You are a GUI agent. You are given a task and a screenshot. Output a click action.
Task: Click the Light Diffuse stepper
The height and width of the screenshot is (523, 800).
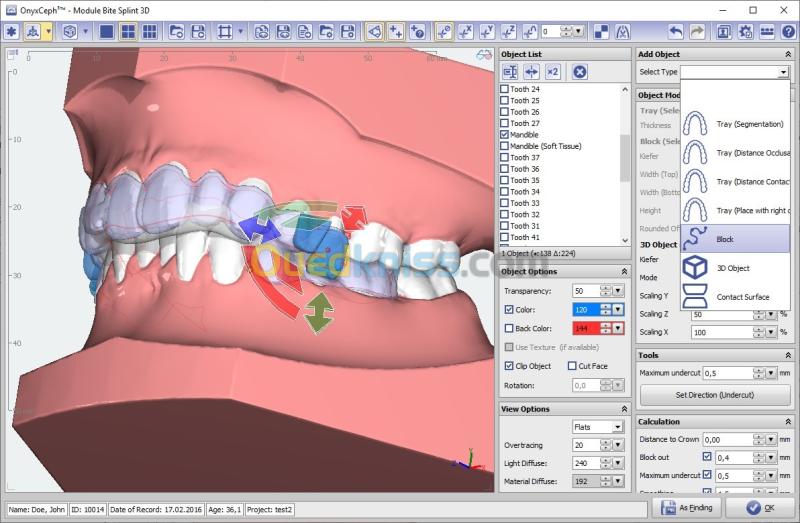pyautogui.click(x=605, y=463)
